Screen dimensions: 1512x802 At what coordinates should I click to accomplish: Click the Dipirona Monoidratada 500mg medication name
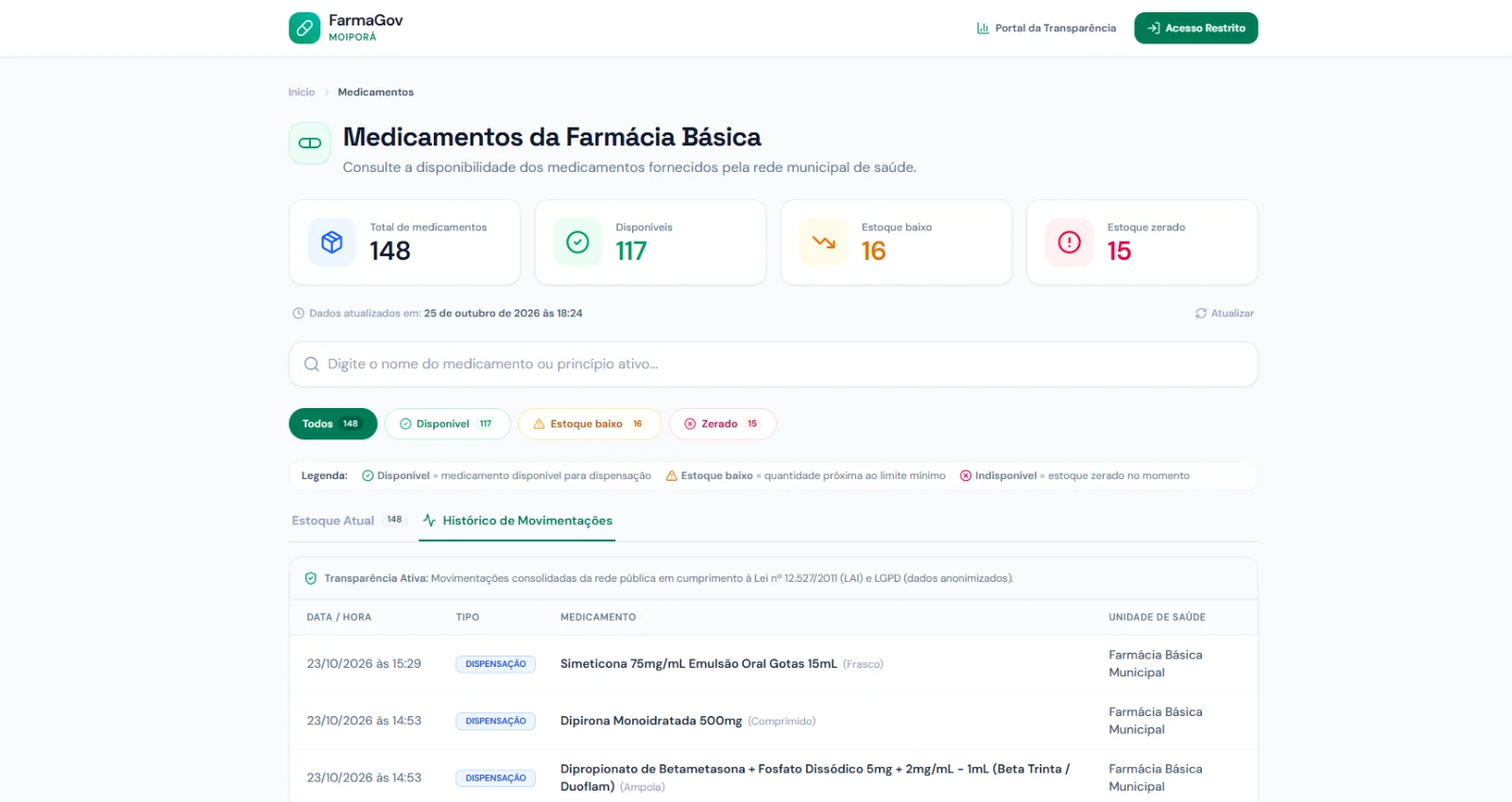coord(651,721)
